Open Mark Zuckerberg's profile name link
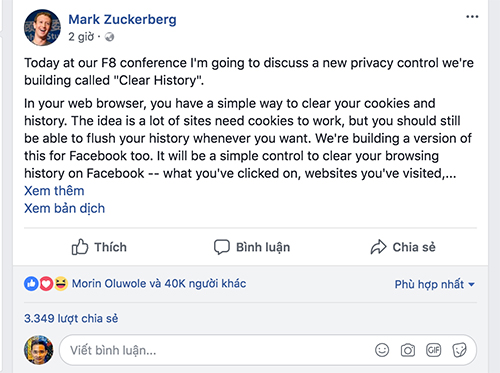The width and height of the screenshot is (500, 373). [122, 20]
